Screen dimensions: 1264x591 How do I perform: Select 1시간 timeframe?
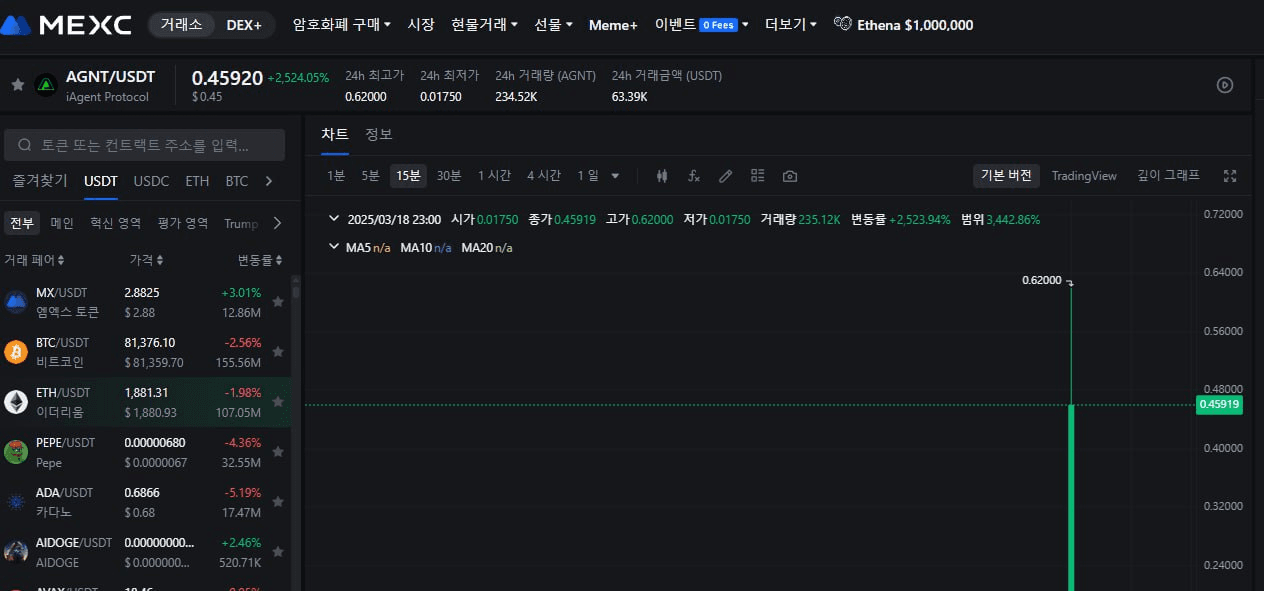[x=494, y=176]
